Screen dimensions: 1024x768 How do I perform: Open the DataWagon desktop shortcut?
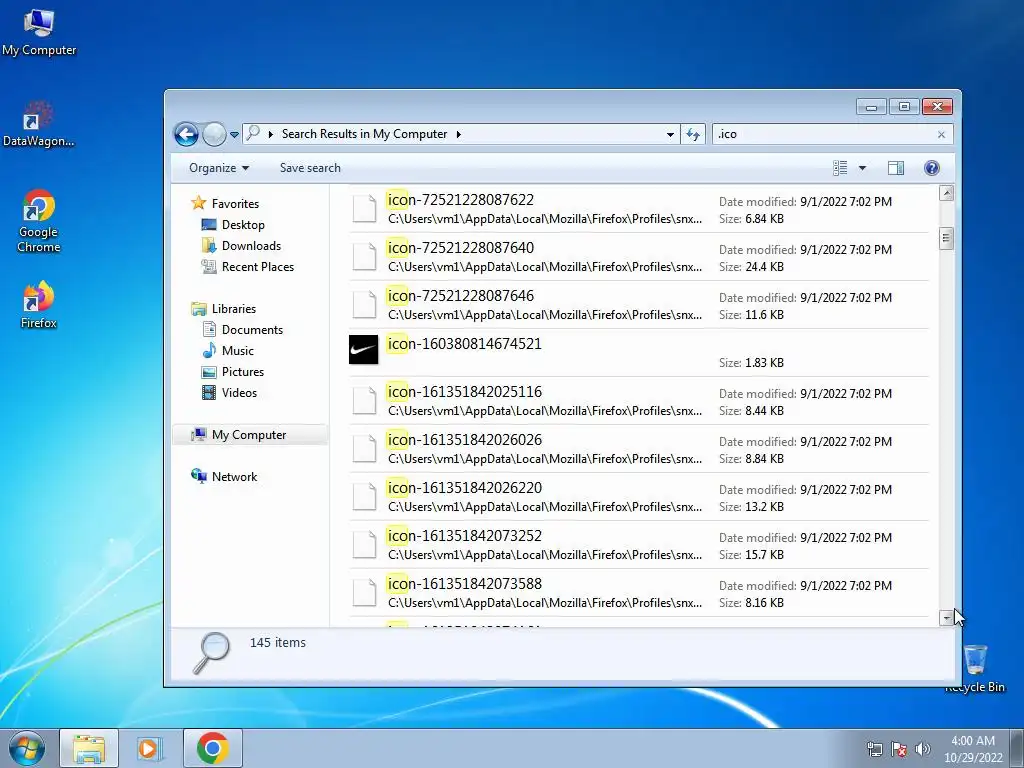pos(39,124)
